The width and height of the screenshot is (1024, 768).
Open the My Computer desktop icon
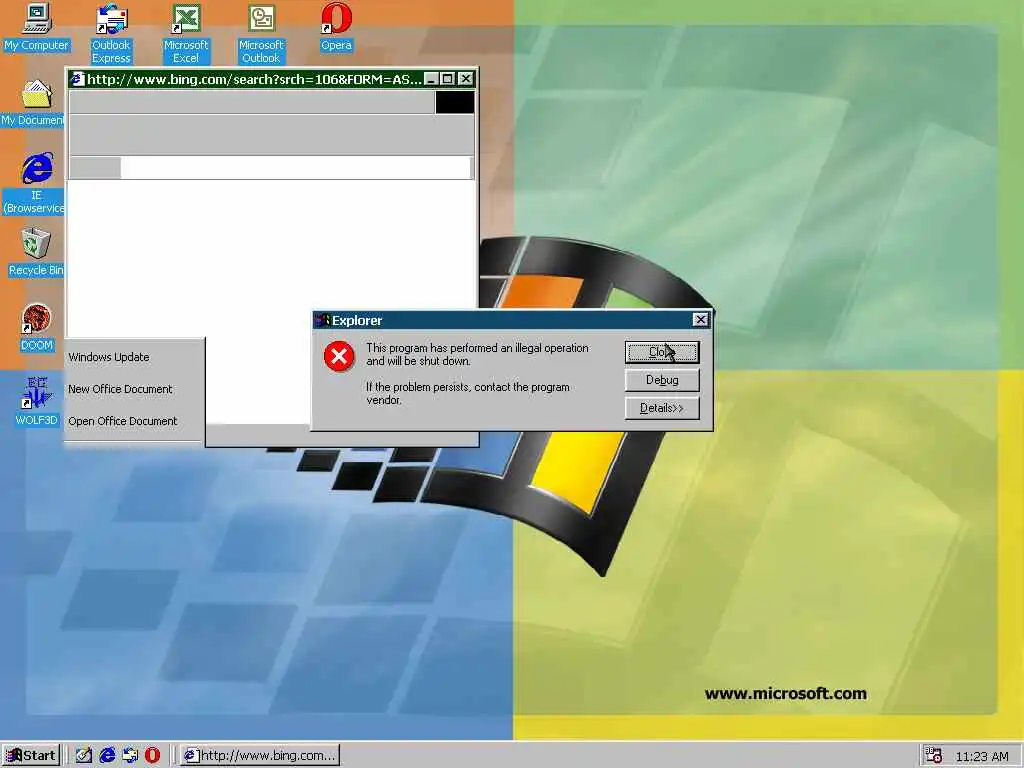(37, 27)
